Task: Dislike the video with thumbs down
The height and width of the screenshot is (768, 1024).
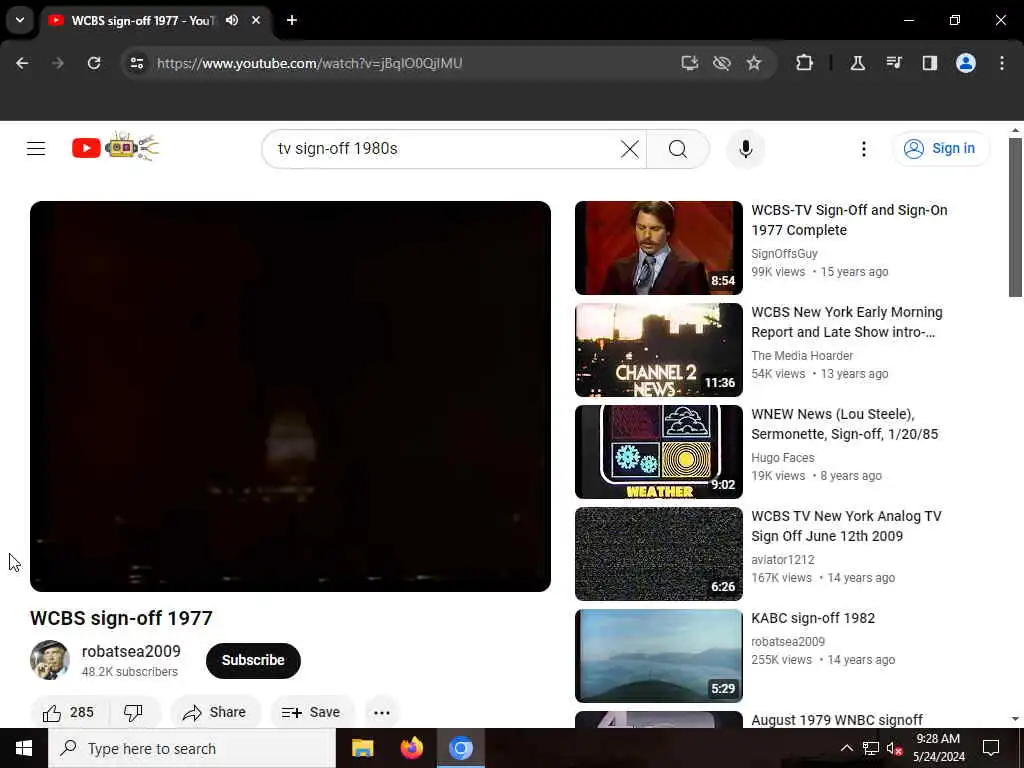Action: coord(133,712)
